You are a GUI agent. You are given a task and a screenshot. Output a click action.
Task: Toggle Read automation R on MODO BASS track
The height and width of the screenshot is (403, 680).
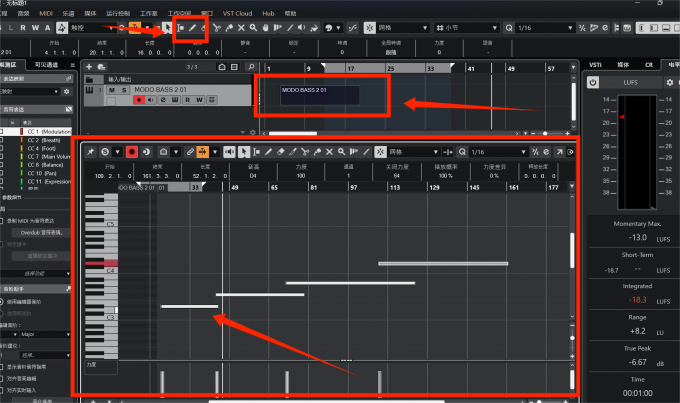187,100
